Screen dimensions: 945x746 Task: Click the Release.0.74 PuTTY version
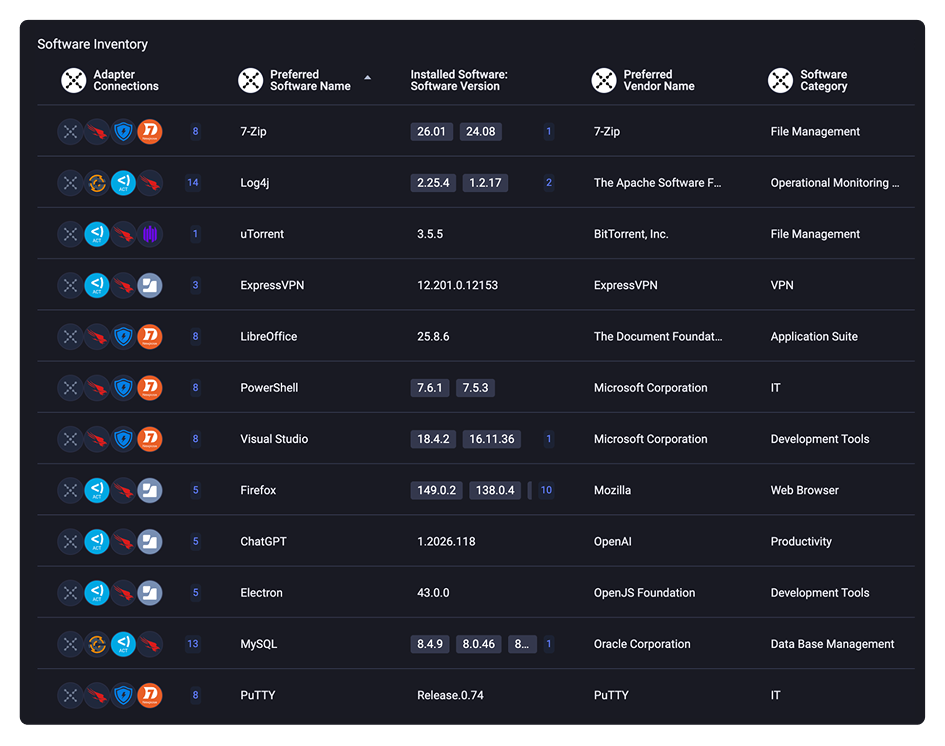(450, 695)
